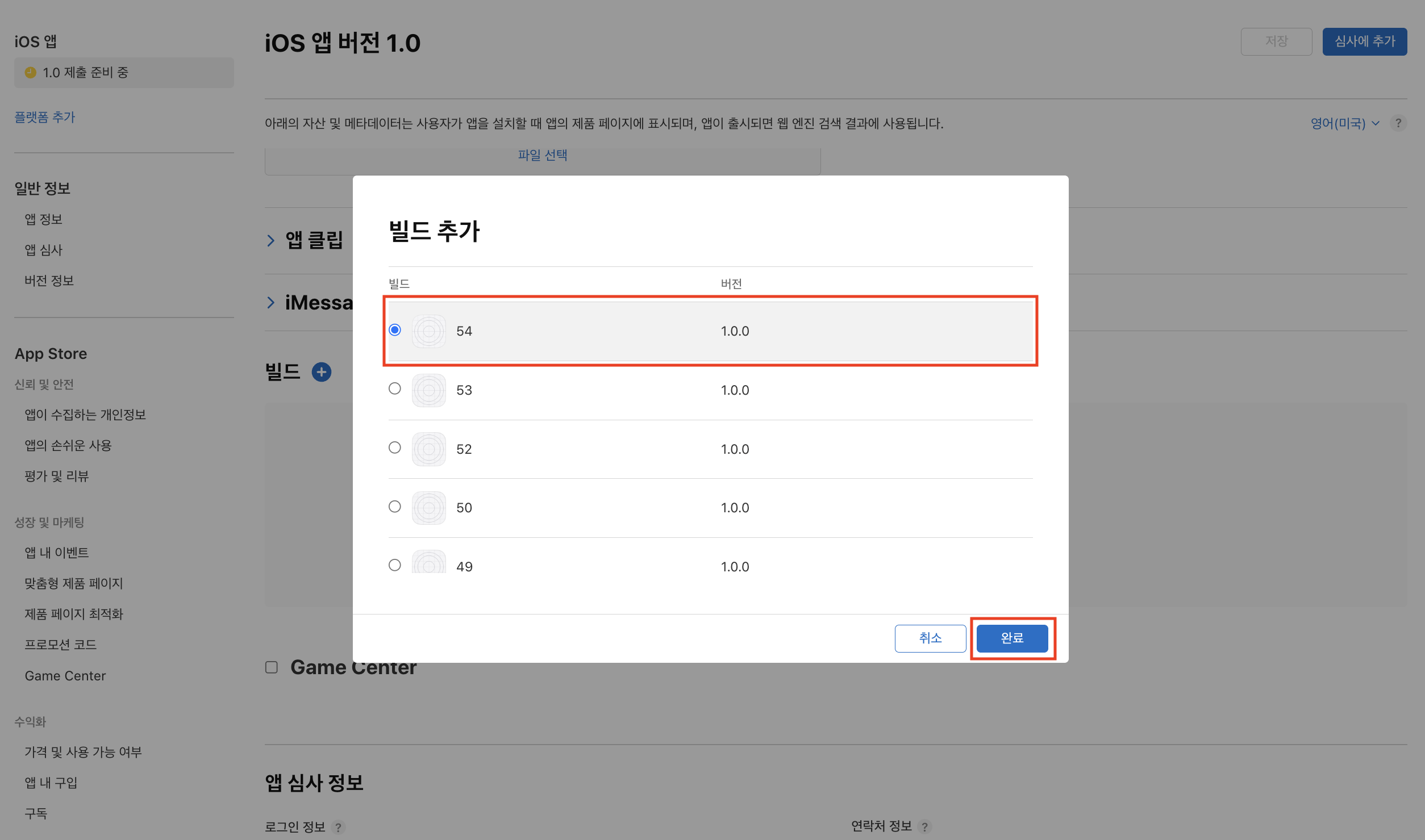The height and width of the screenshot is (840, 1425).
Task: Open 평가 및 리뷰 in the sidebar
Action: pyautogui.click(x=57, y=476)
